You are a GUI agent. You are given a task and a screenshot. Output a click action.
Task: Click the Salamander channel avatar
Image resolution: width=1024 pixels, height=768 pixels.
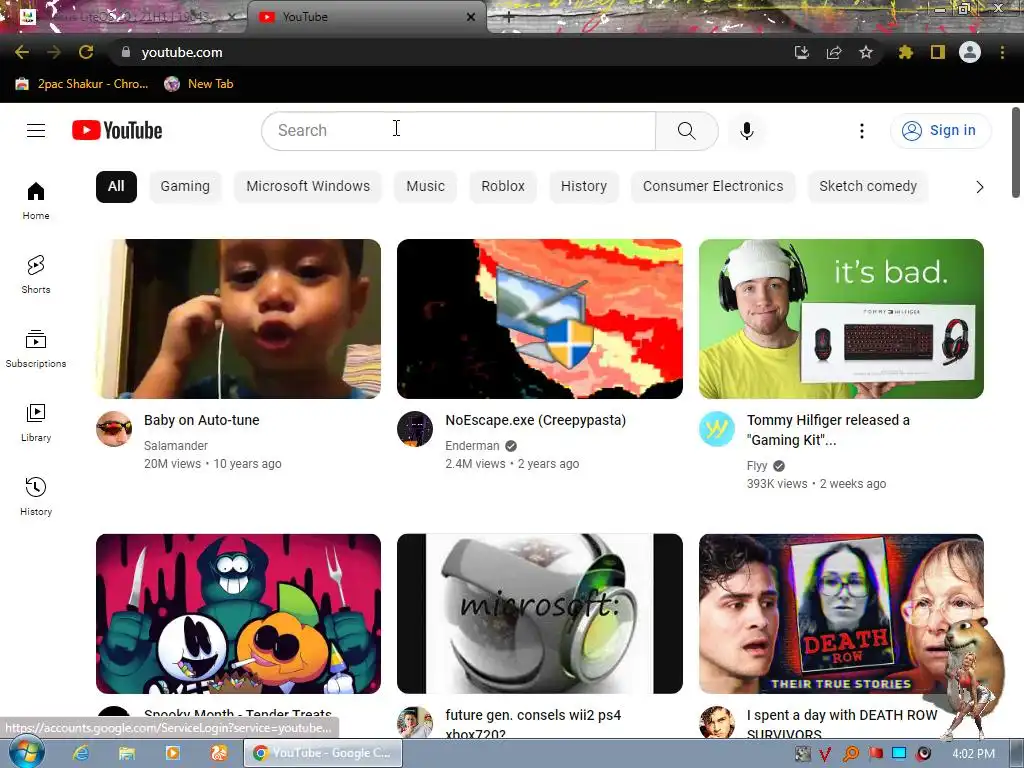click(x=114, y=429)
